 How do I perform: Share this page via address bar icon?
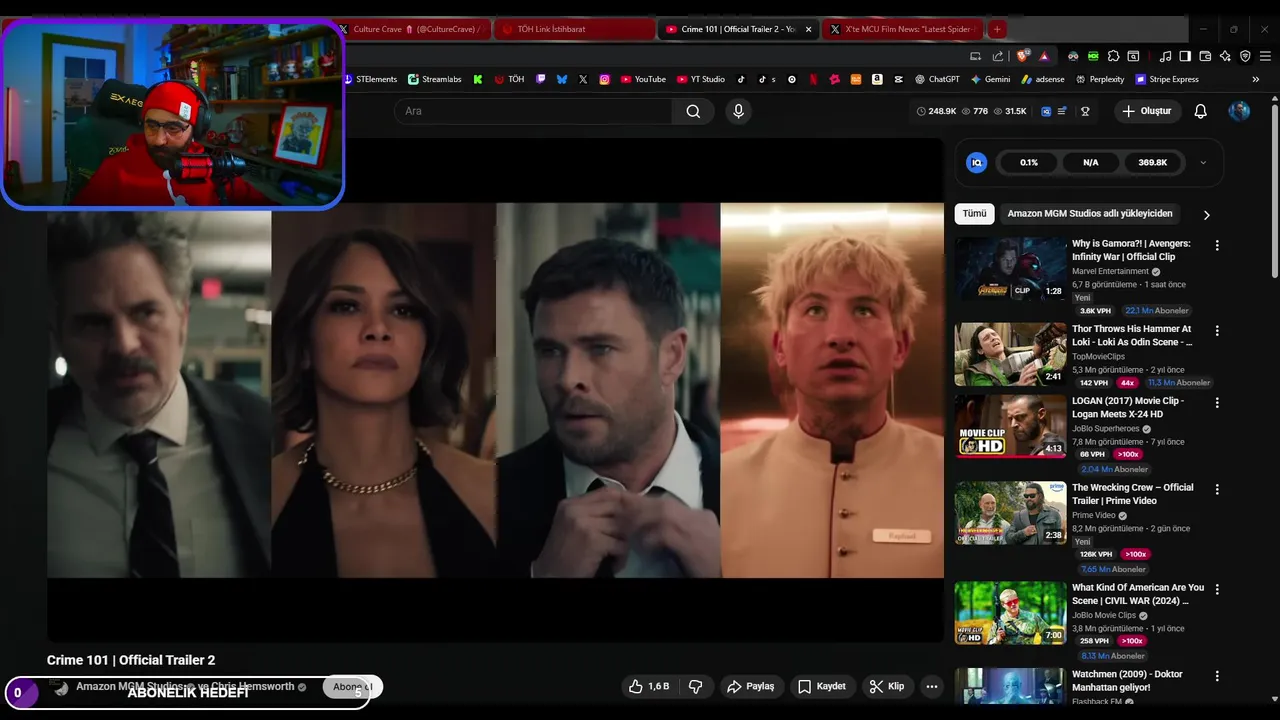(x=998, y=56)
